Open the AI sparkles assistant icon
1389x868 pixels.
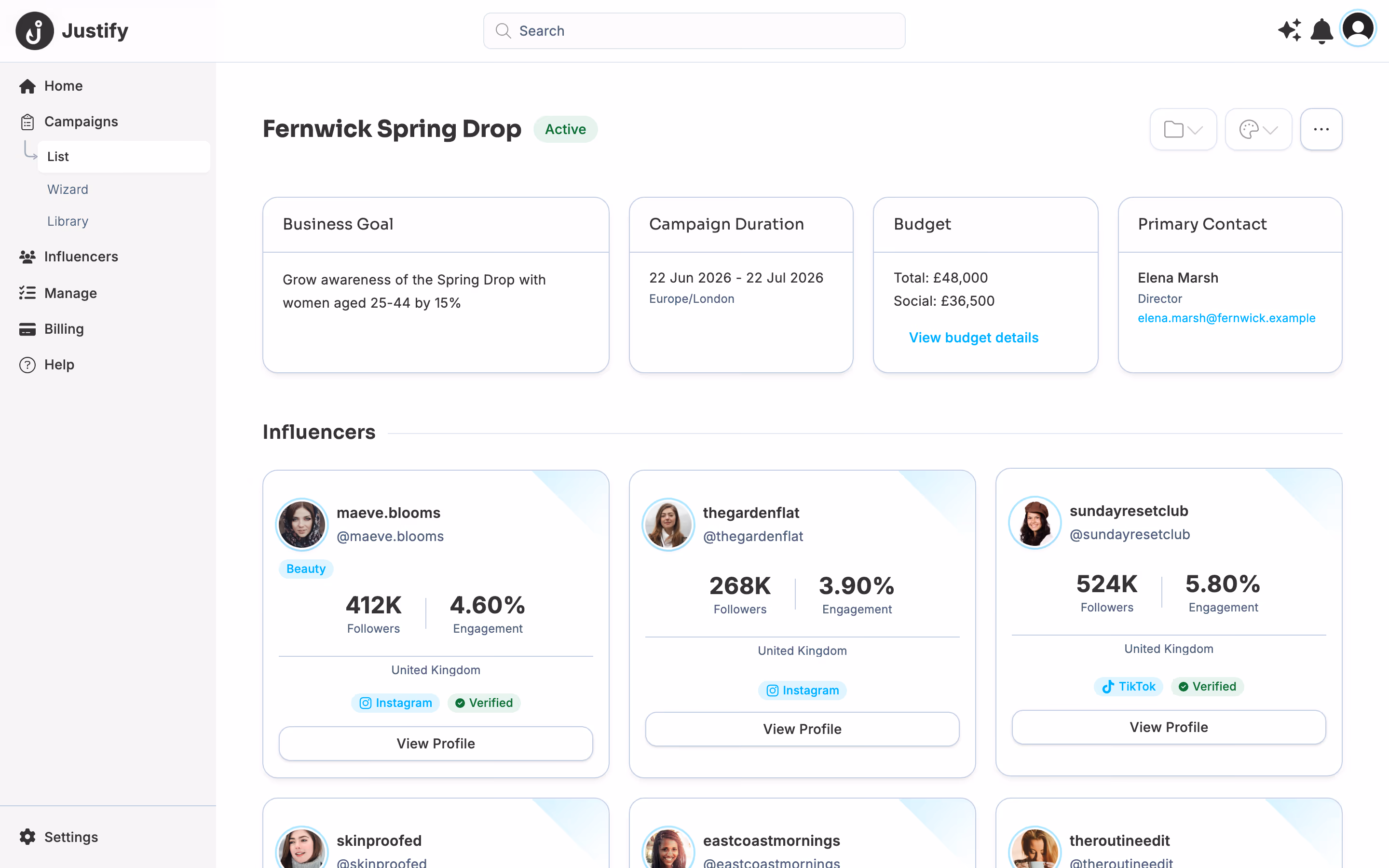tap(1289, 30)
